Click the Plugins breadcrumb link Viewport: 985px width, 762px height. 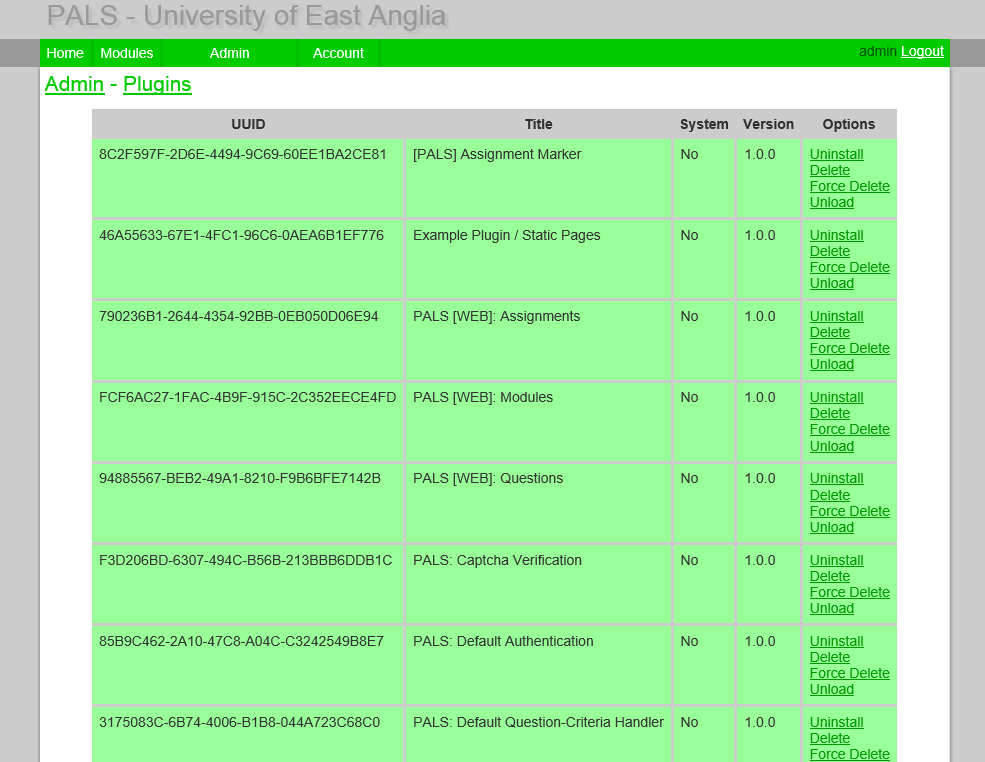tap(157, 84)
